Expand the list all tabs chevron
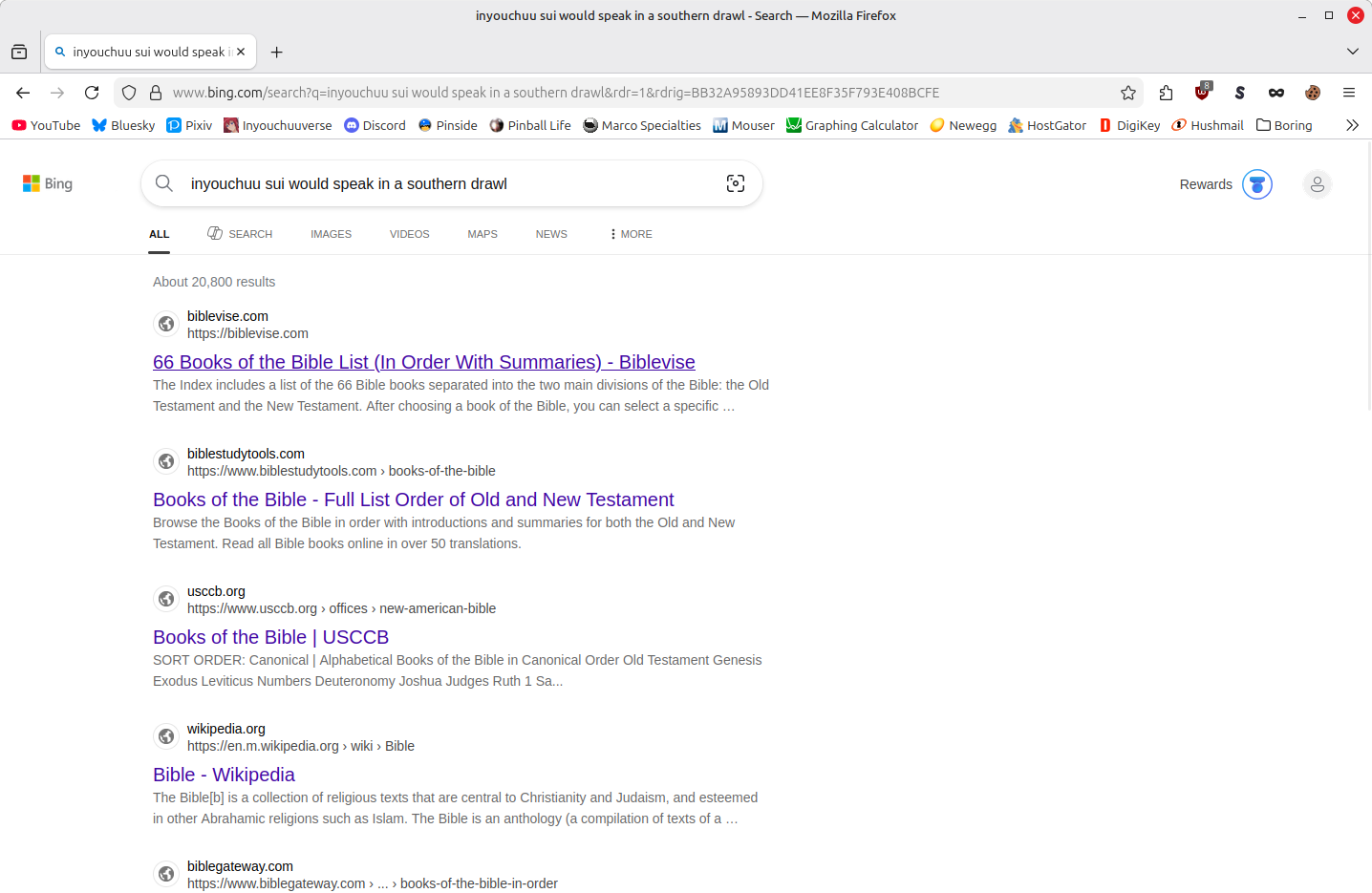Image resolution: width=1372 pixels, height=893 pixels. coord(1353,52)
